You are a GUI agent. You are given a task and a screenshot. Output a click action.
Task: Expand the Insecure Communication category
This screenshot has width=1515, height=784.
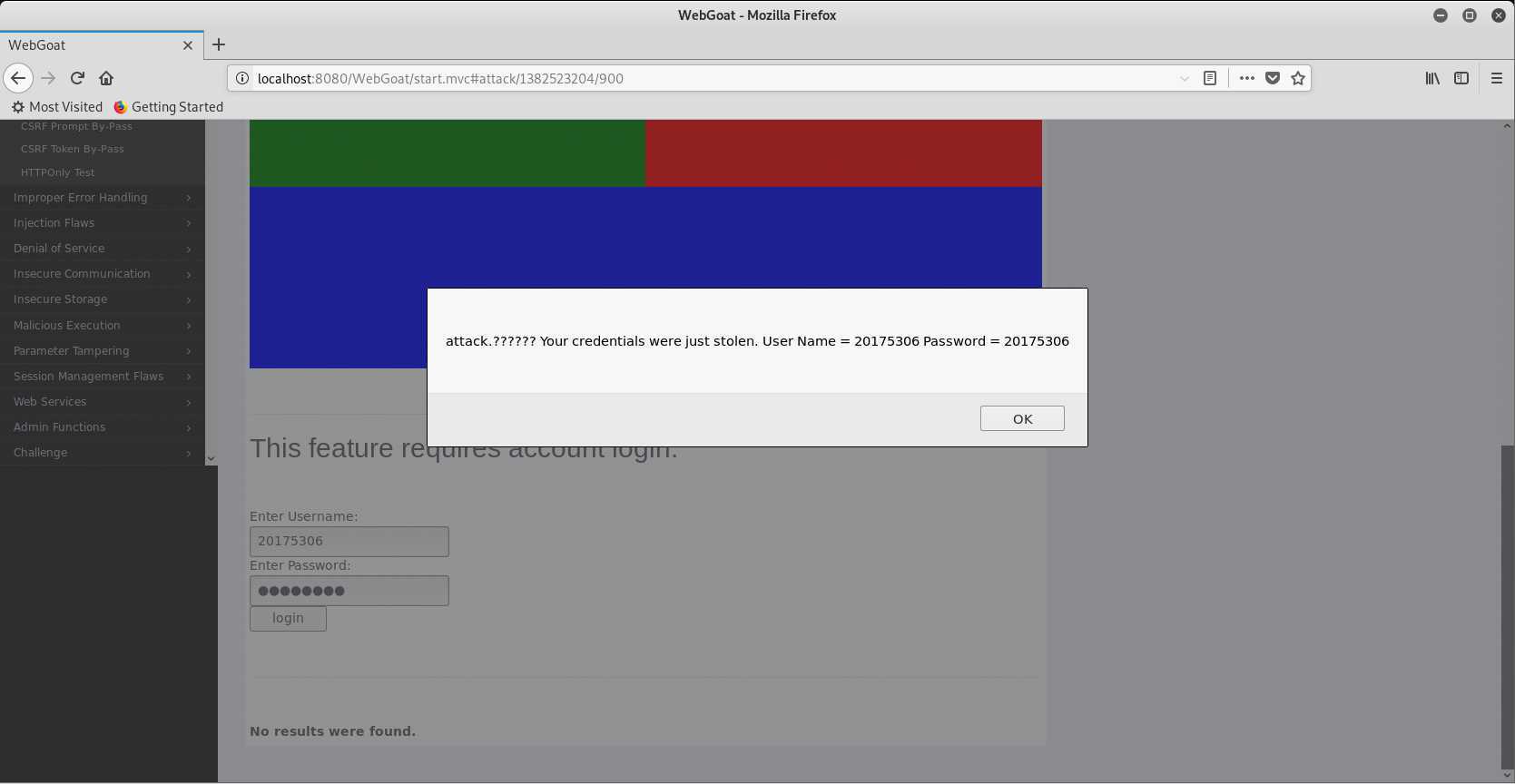coord(102,273)
